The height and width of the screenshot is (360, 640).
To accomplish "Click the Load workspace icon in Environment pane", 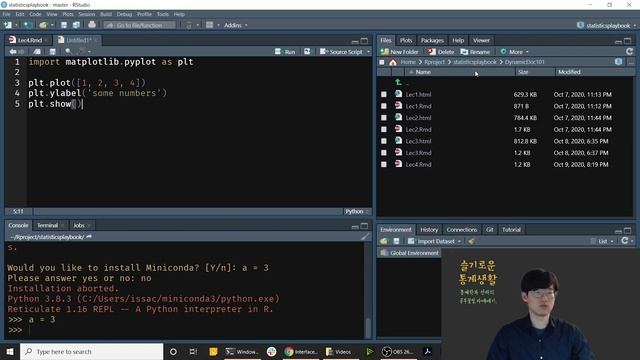I will (x=384, y=241).
